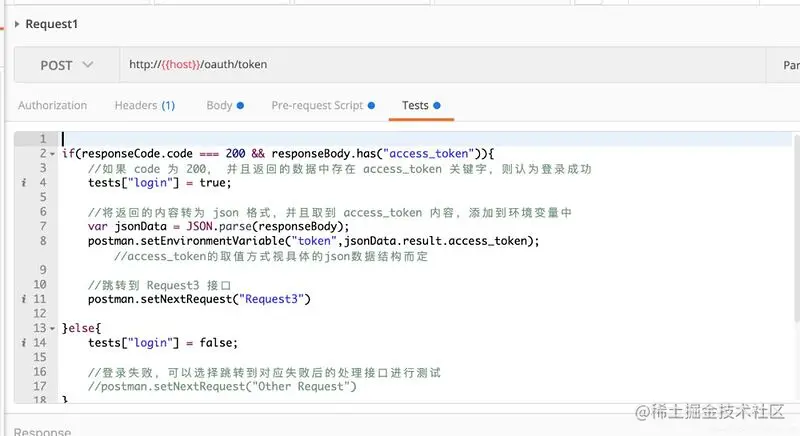Fold the code block at line 2
Viewport: 800px width, 436px height.
click(53, 154)
